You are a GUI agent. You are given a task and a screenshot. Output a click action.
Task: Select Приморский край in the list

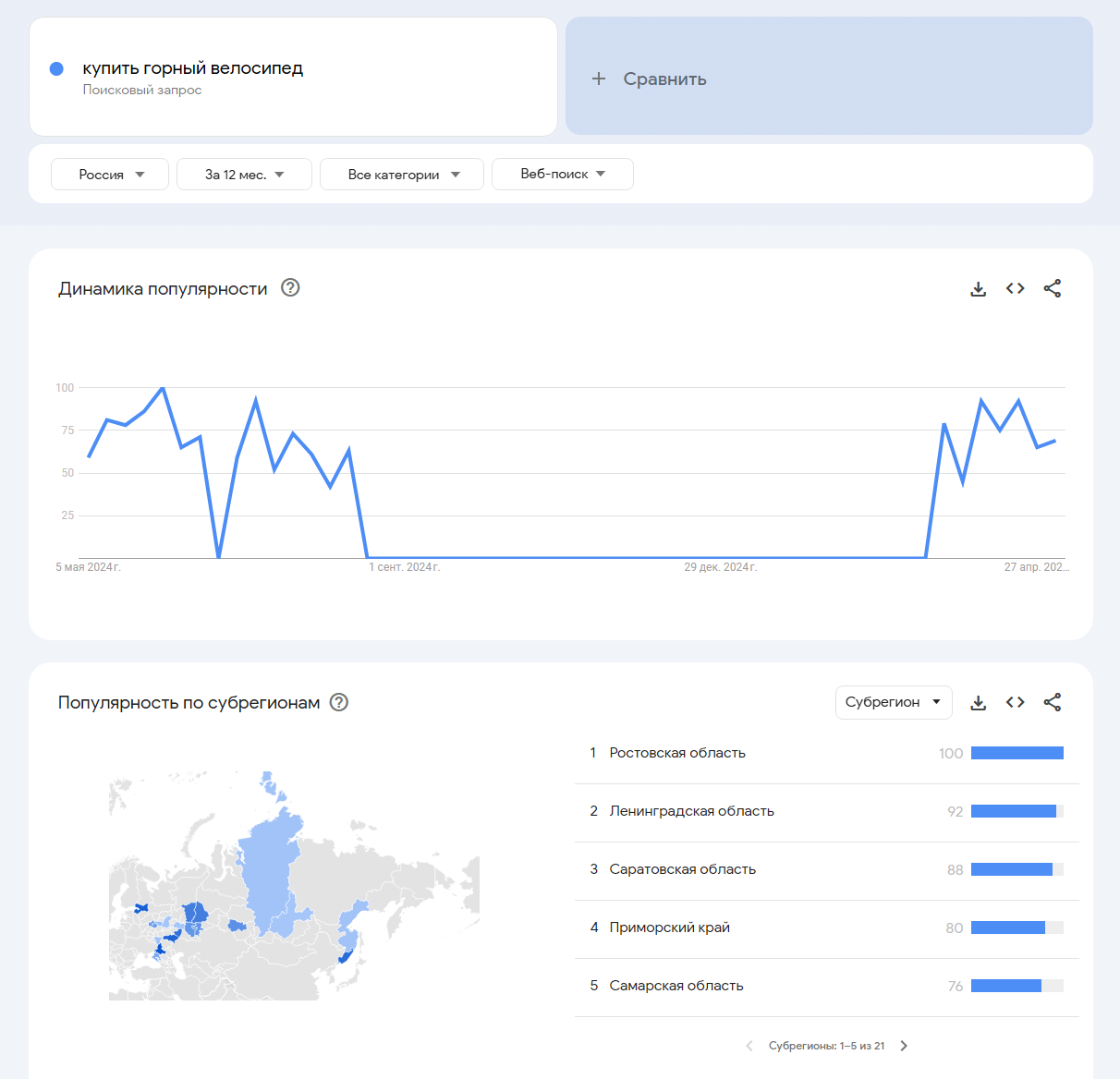click(827, 928)
